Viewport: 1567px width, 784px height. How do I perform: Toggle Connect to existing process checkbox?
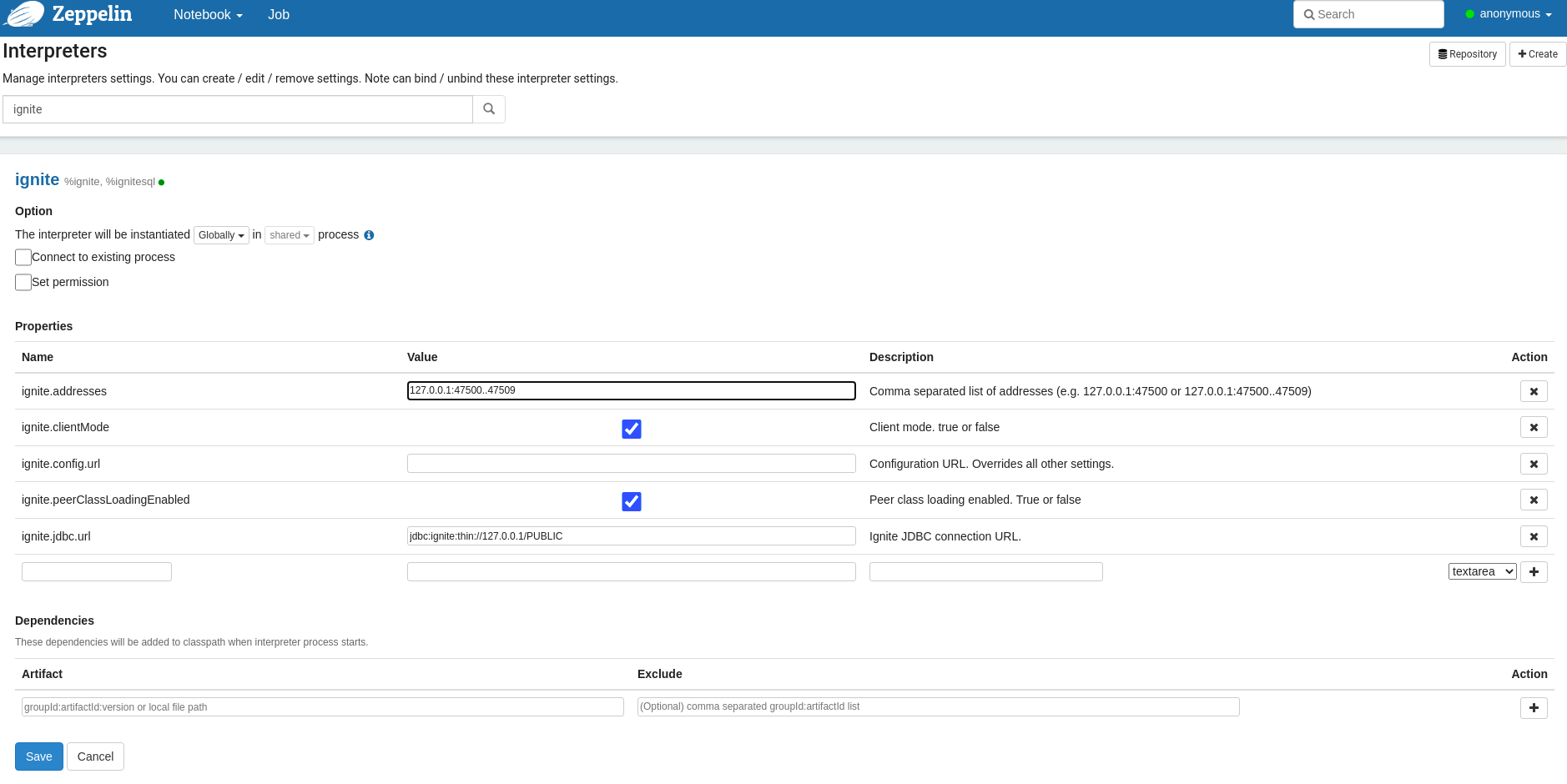click(x=23, y=257)
